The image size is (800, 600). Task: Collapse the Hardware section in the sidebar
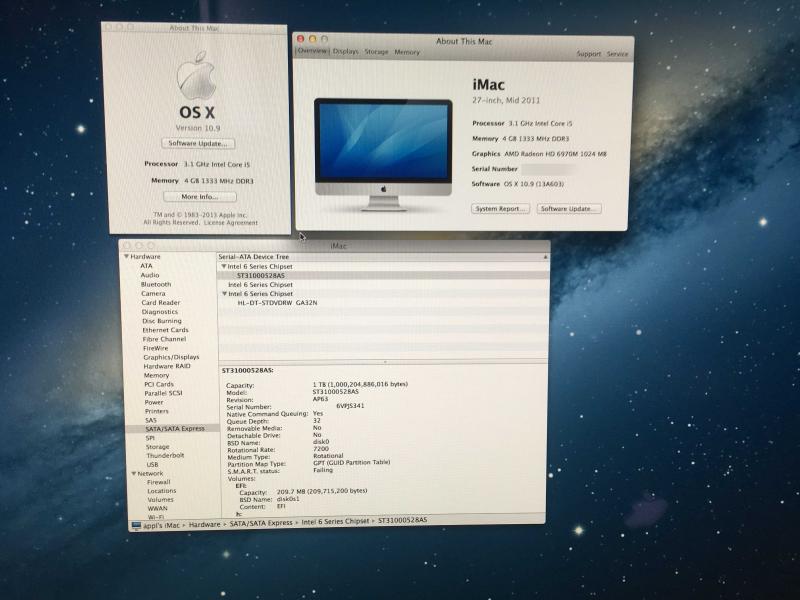[x=126, y=257]
